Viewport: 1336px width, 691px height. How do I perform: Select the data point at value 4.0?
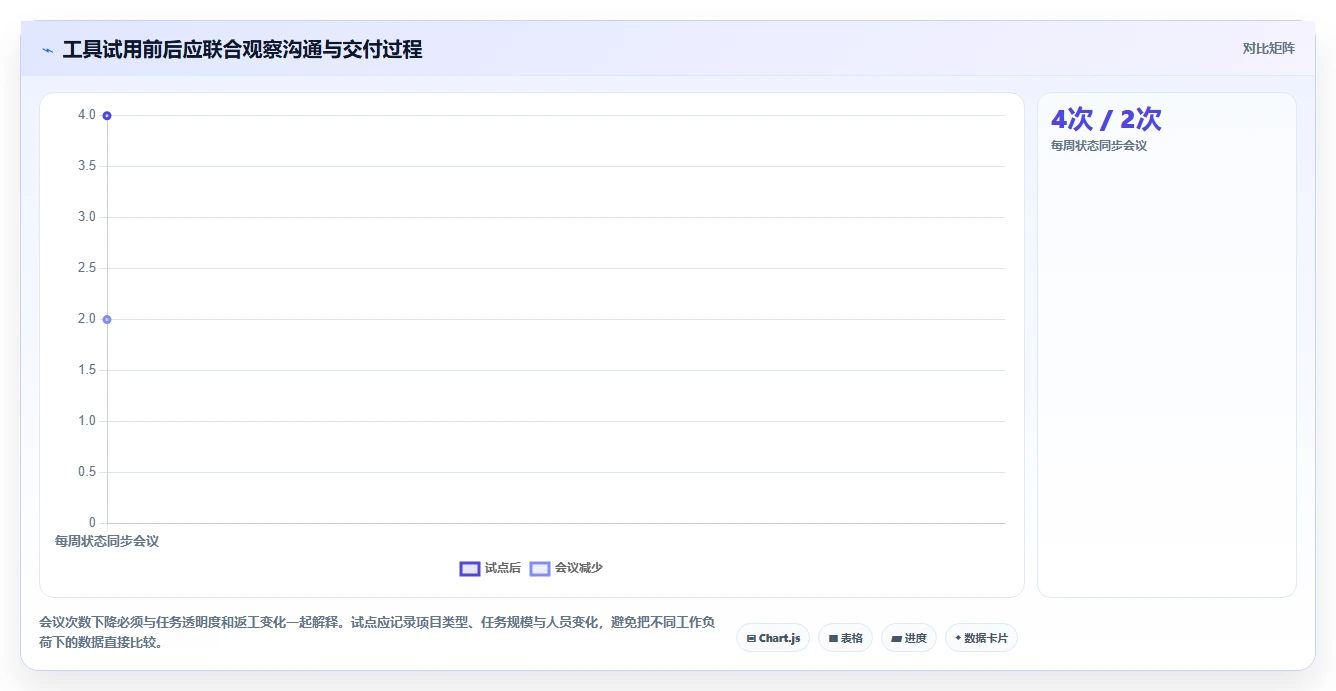tap(107, 115)
